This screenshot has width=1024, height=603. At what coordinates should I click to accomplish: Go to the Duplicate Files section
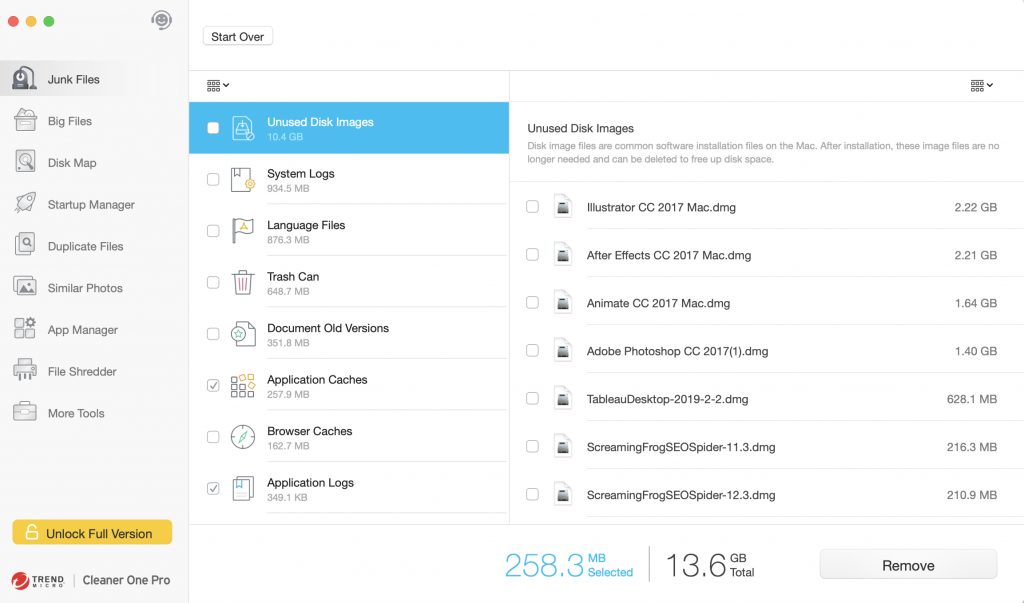click(85, 246)
